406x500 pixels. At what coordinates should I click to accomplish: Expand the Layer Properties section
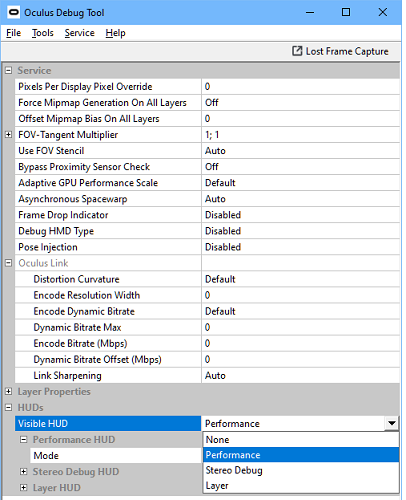coord(9,392)
